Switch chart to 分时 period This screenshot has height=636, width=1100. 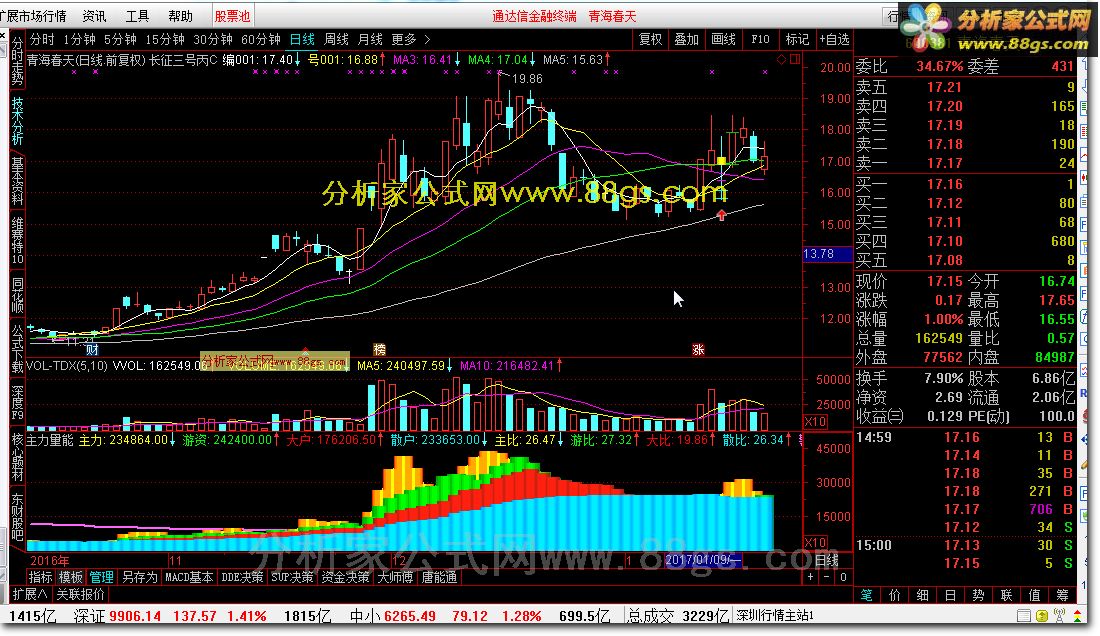tap(41, 39)
